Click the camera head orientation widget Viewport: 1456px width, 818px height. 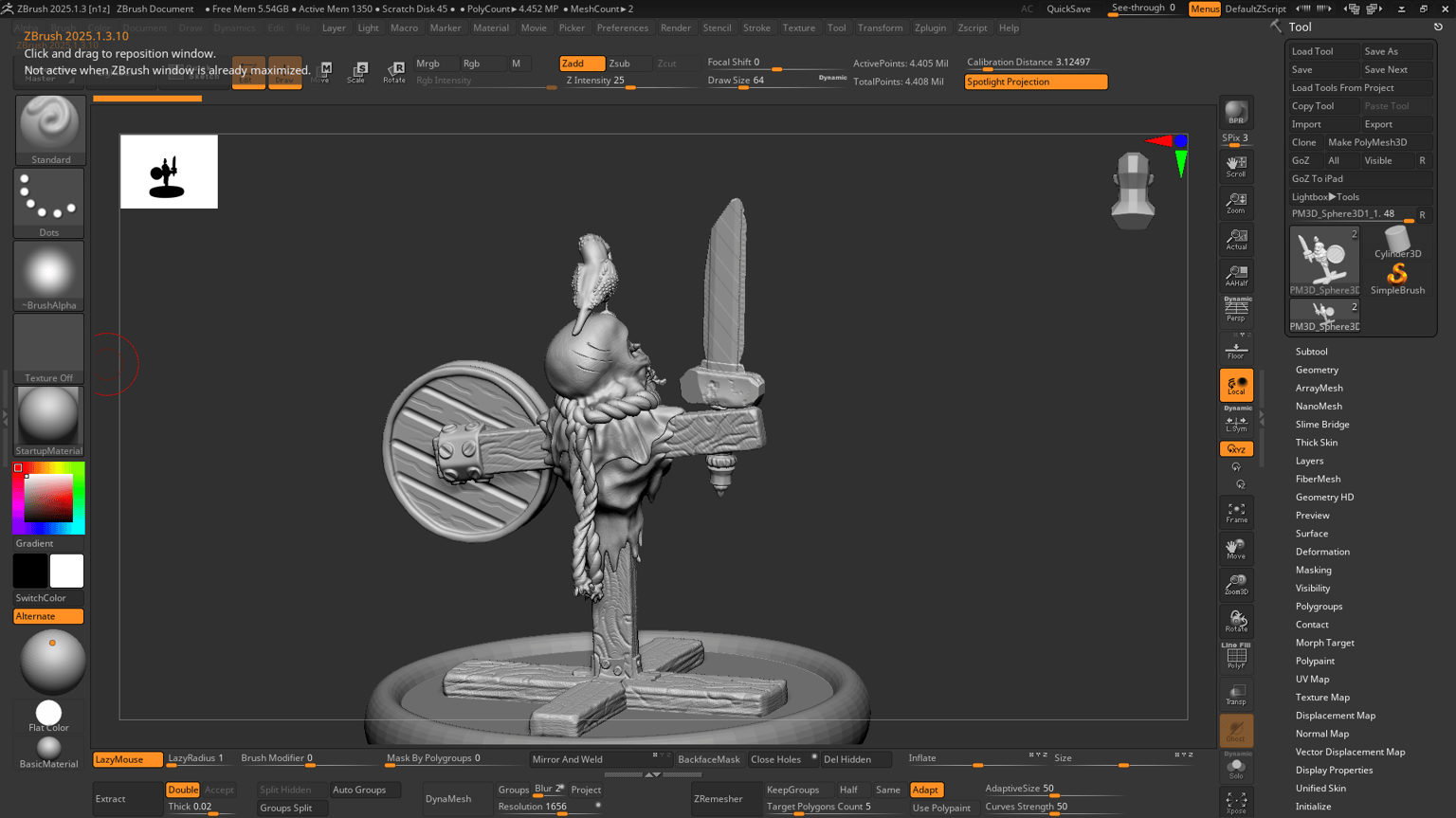point(1133,191)
